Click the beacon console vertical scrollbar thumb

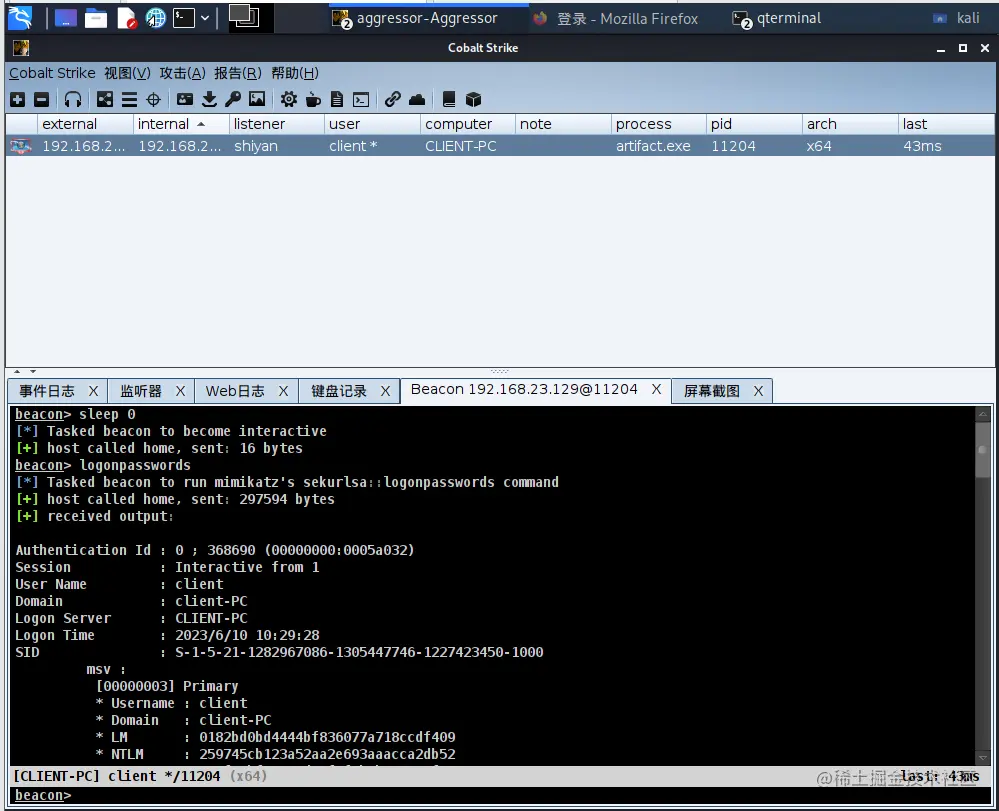[x=983, y=452]
